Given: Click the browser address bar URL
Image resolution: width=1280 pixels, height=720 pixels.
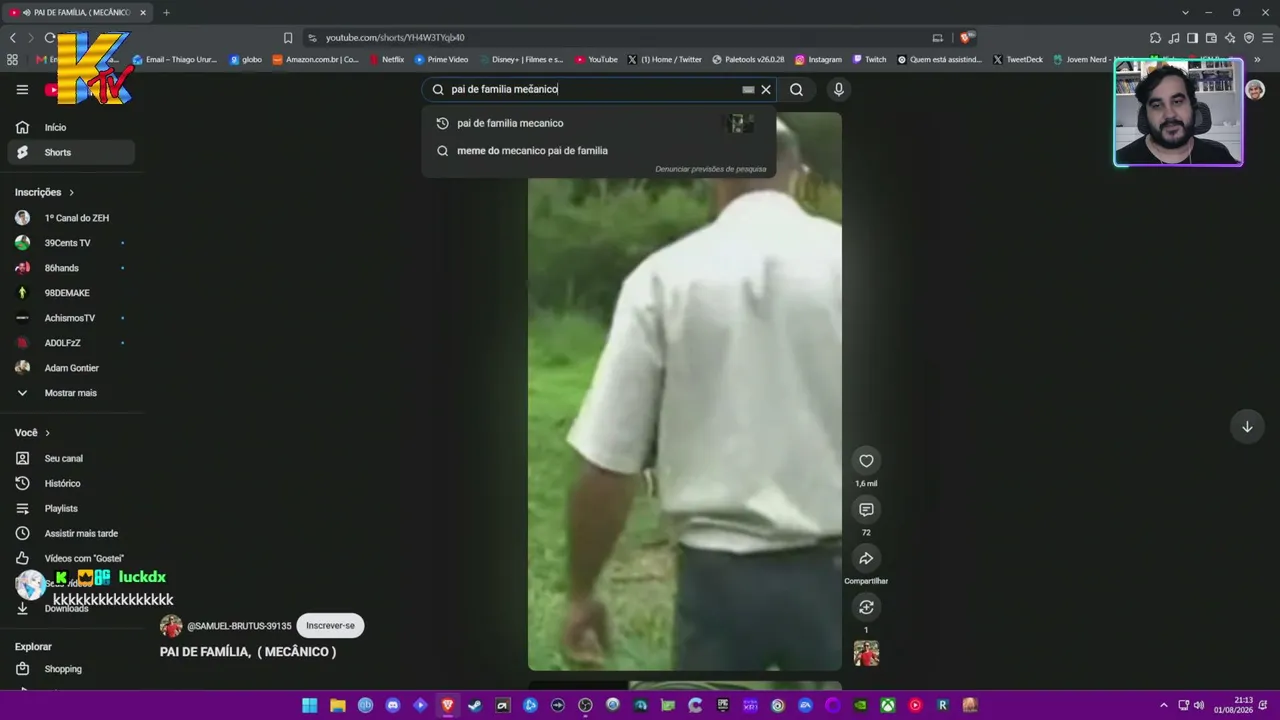Looking at the screenshot, I should 395,38.
